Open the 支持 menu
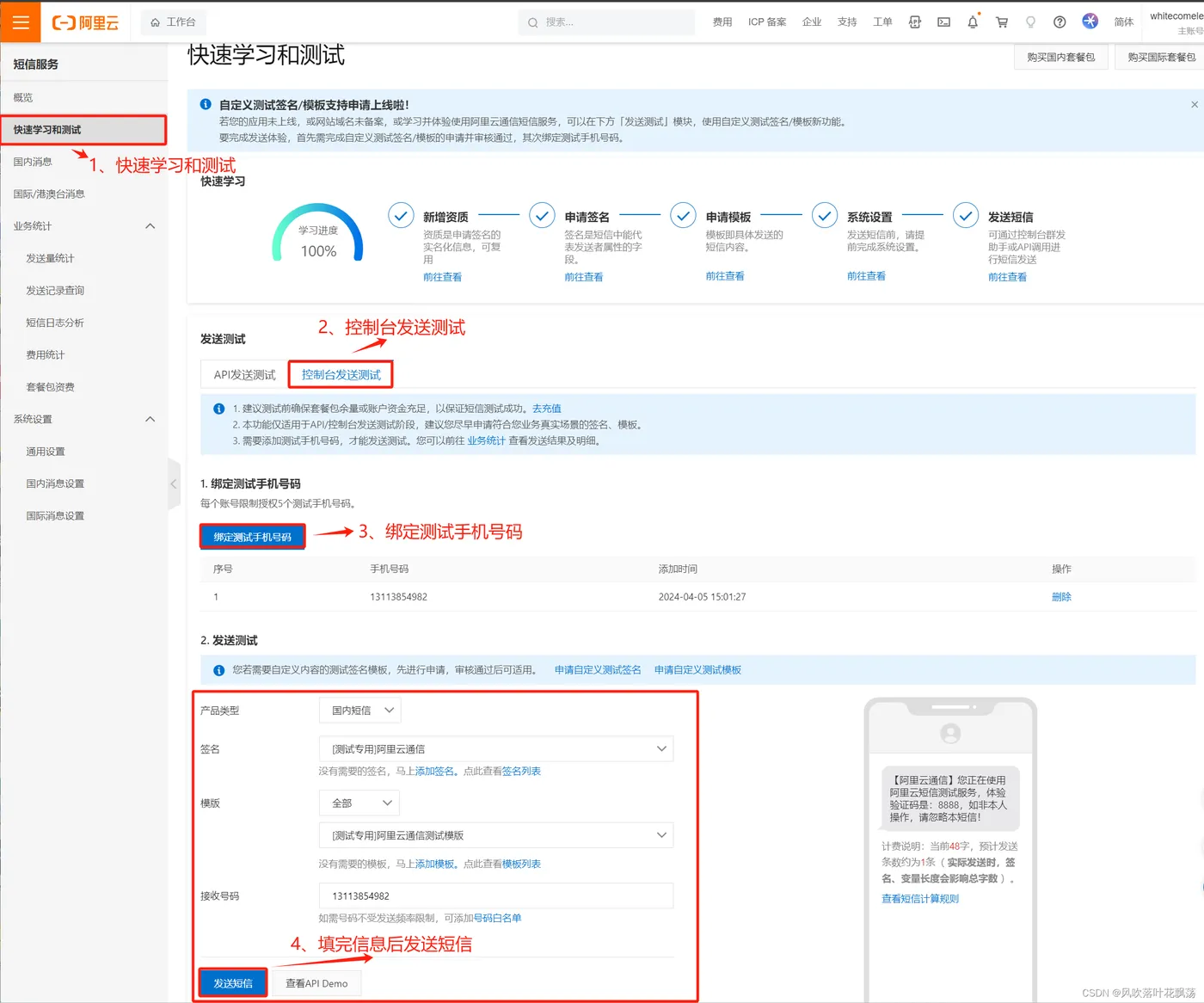 point(847,22)
